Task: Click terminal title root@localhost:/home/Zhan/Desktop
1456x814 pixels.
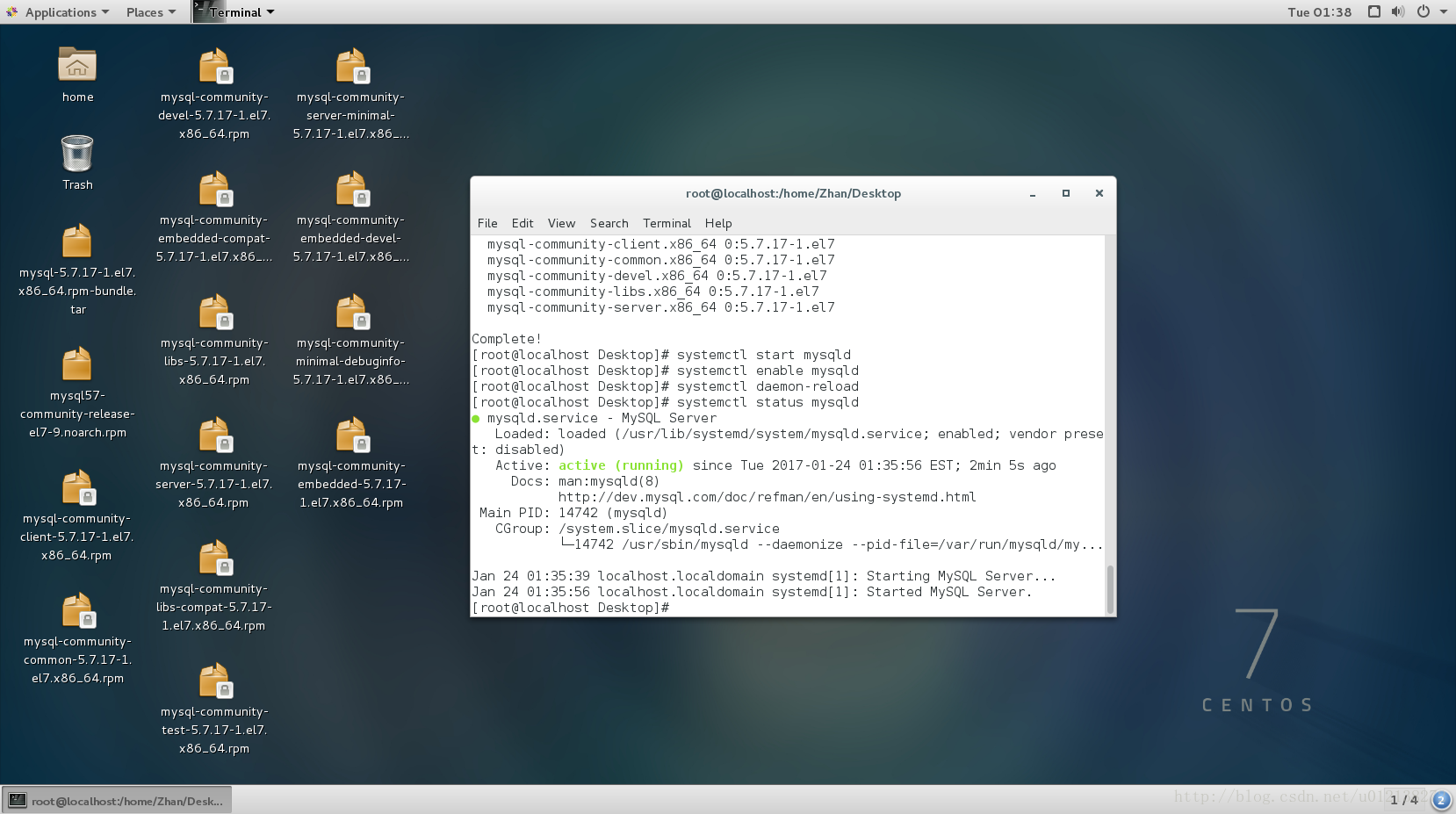Action: [793, 193]
